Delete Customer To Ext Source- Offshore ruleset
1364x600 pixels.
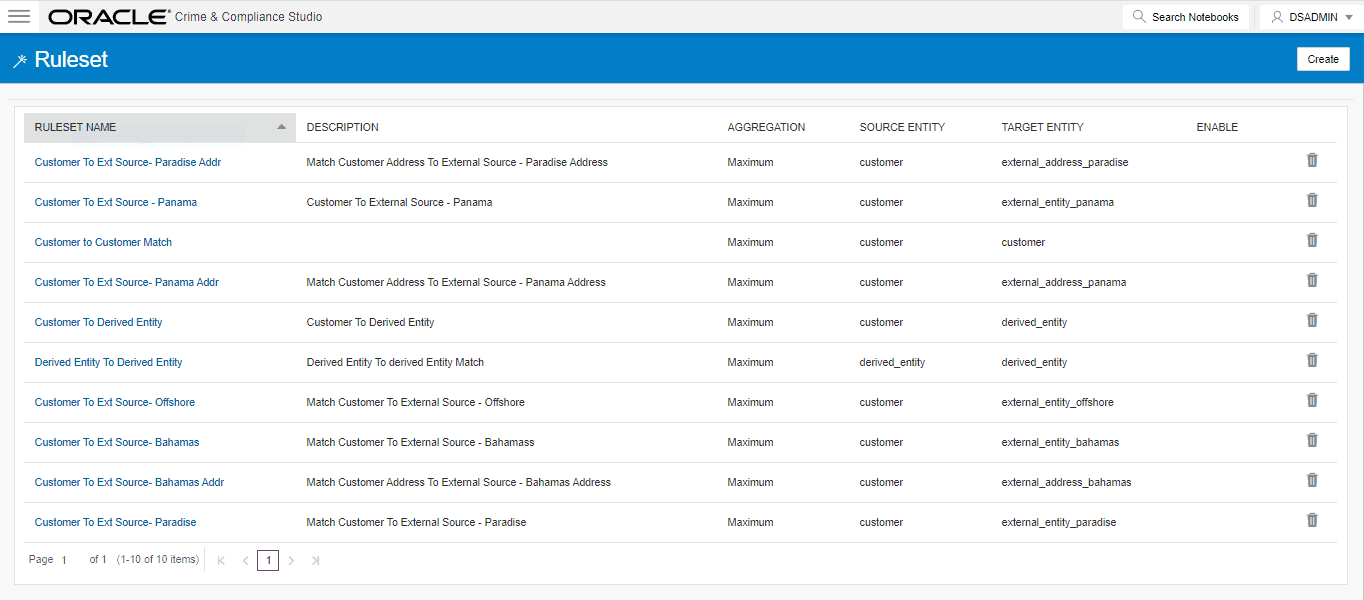pyautogui.click(x=1312, y=400)
